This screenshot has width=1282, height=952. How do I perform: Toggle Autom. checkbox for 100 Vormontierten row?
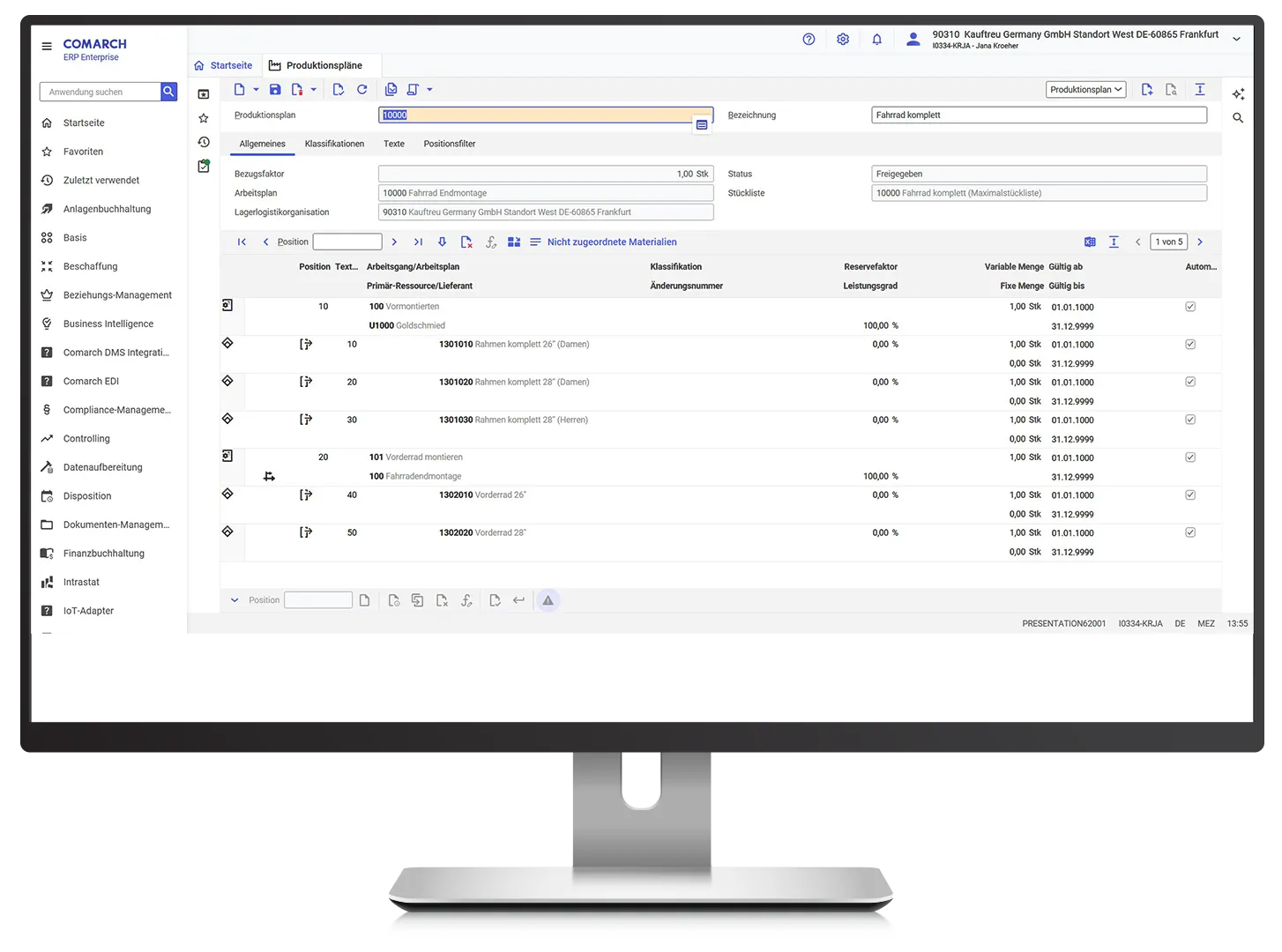click(1190, 307)
